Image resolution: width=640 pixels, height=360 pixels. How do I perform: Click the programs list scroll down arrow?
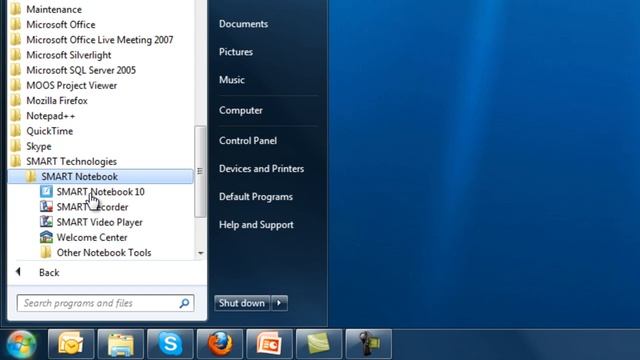tap(200, 253)
